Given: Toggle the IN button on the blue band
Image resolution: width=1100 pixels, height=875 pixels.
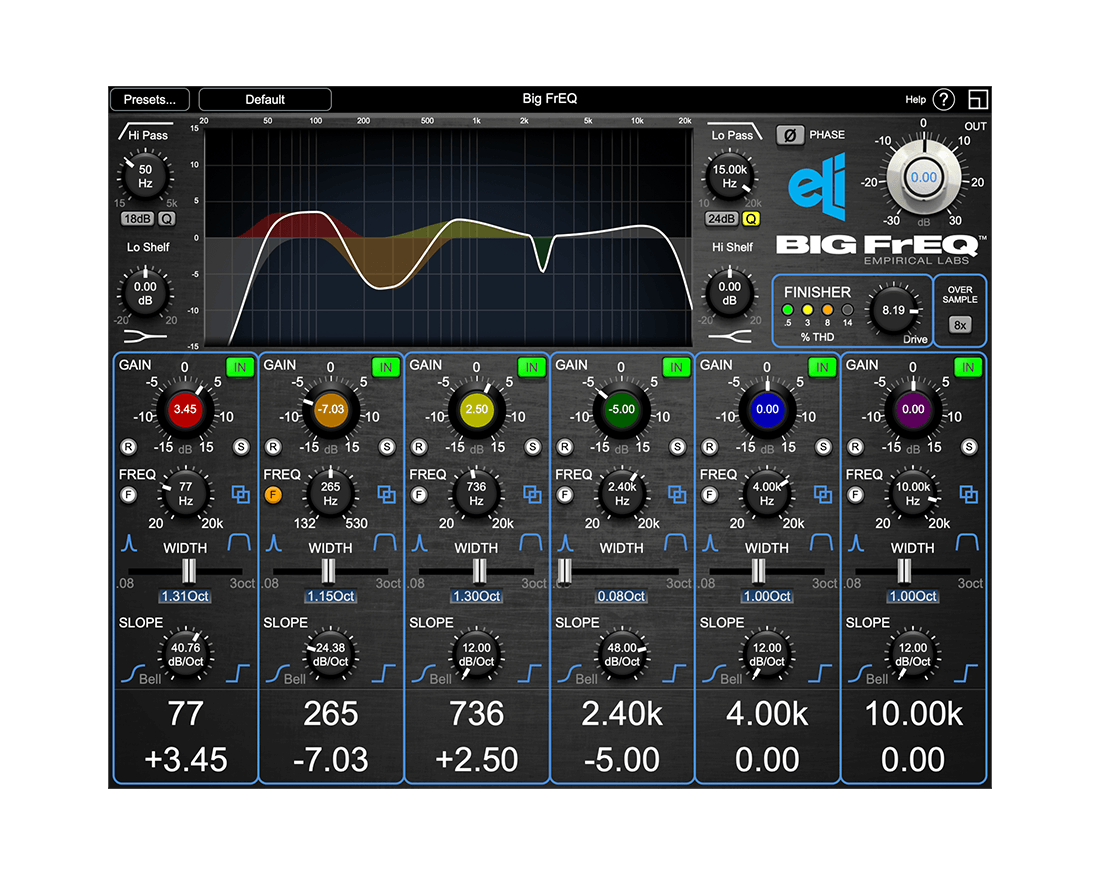Looking at the screenshot, I should pos(822,368).
